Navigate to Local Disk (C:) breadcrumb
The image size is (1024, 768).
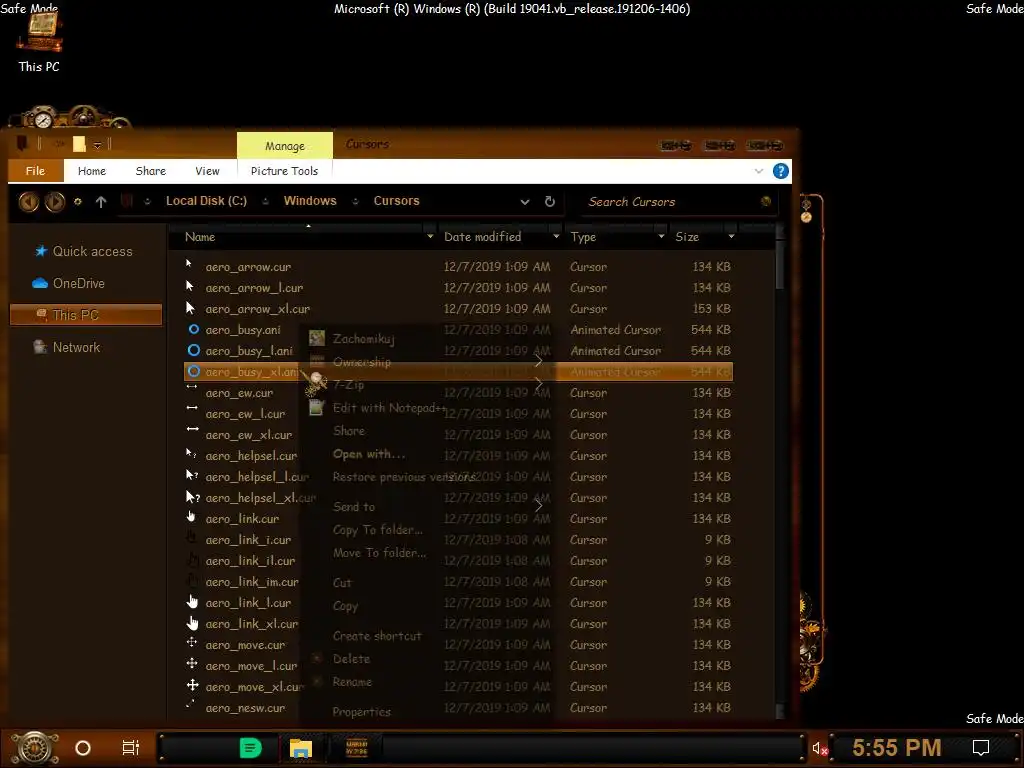pyautogui.click(x=206, y=201)
